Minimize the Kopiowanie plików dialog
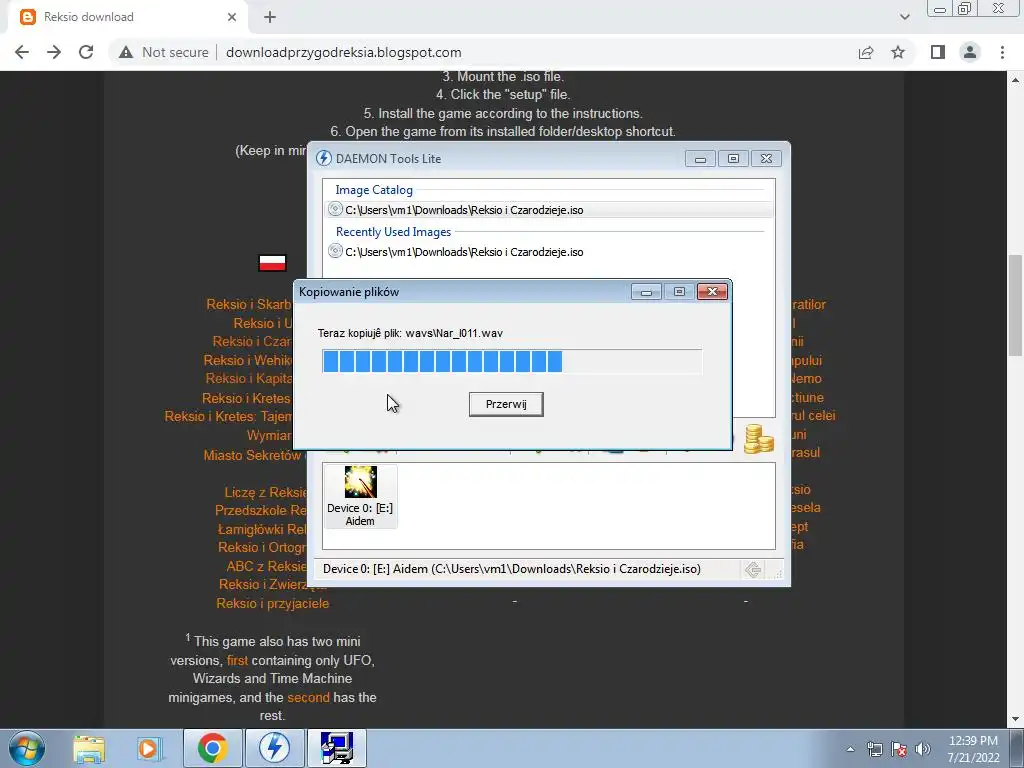This screenshot has height=768, width=1024. point(647,291)
